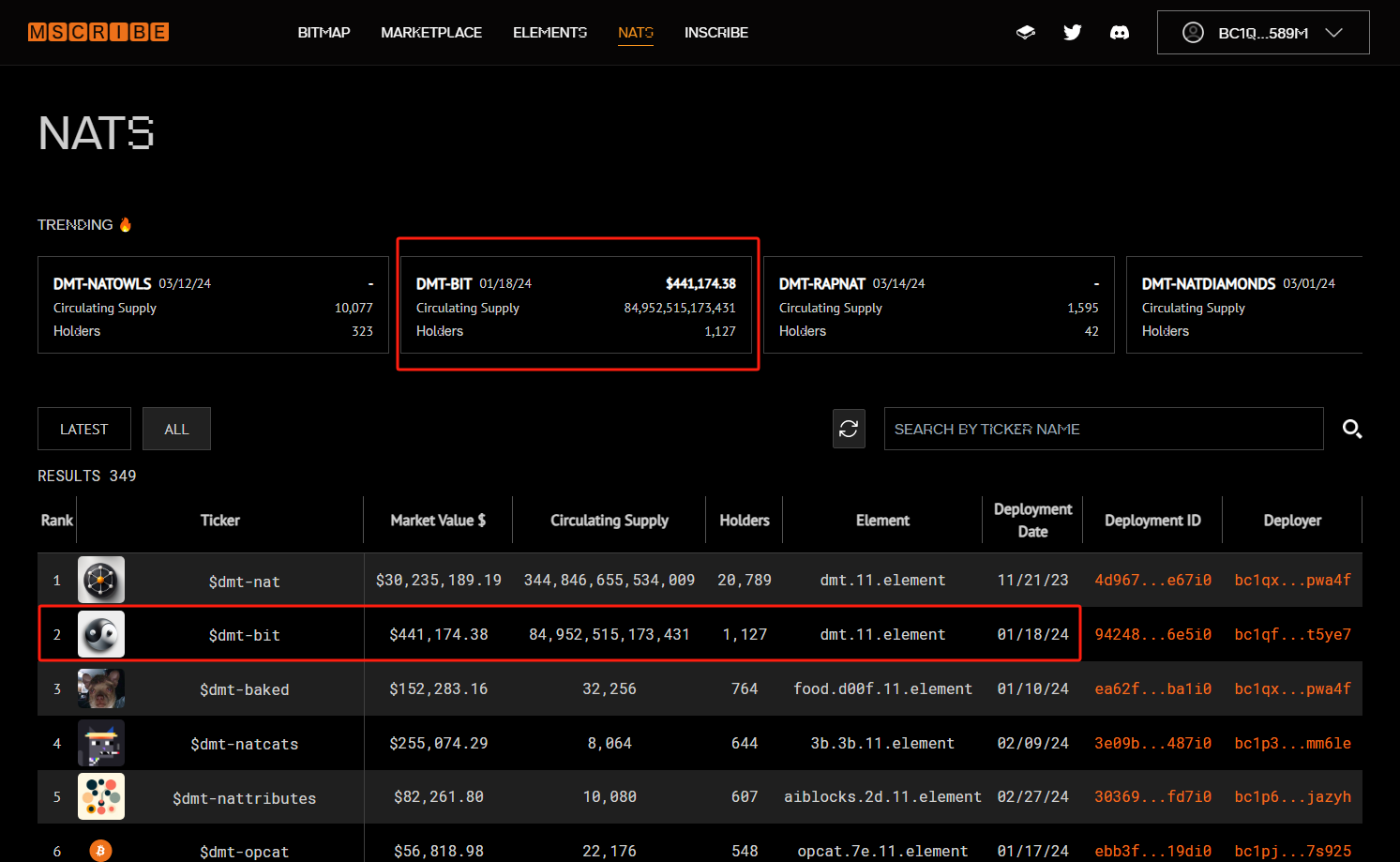Open the Twitter icon link
The height and width of the screenshot is (862, 1400).
coord(1073,33)
